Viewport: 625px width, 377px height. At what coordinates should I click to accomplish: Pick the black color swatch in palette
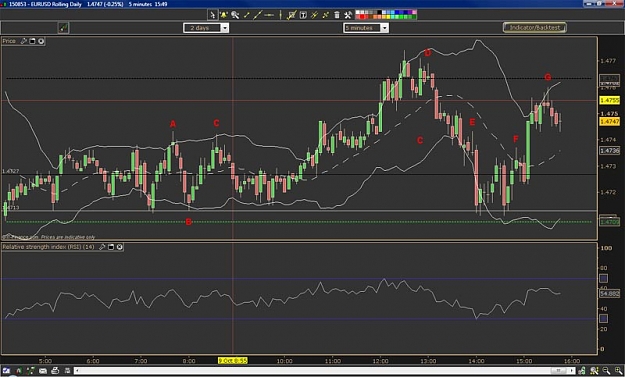pos(379,12)
